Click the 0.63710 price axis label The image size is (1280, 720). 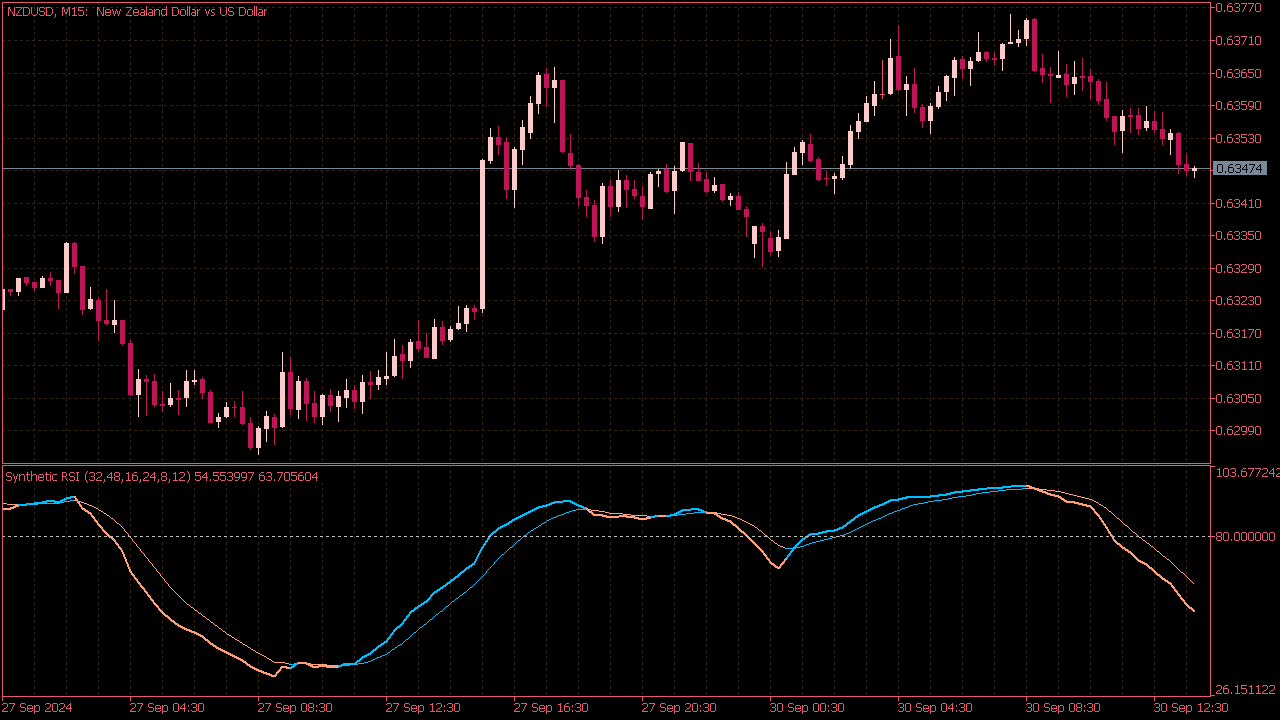pos(1238,41)
